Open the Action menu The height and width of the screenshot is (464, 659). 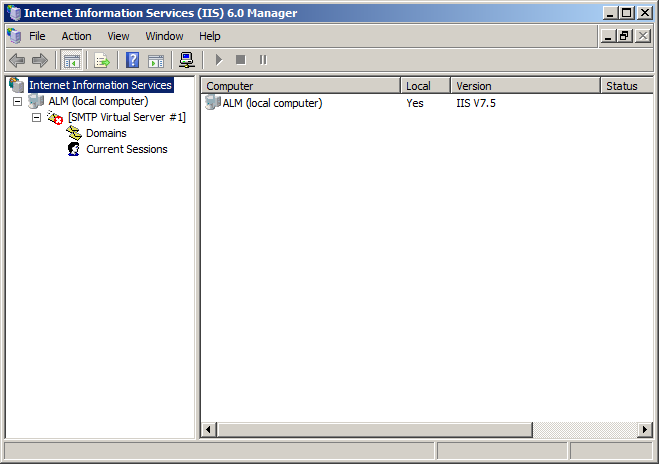coord(76,36)
